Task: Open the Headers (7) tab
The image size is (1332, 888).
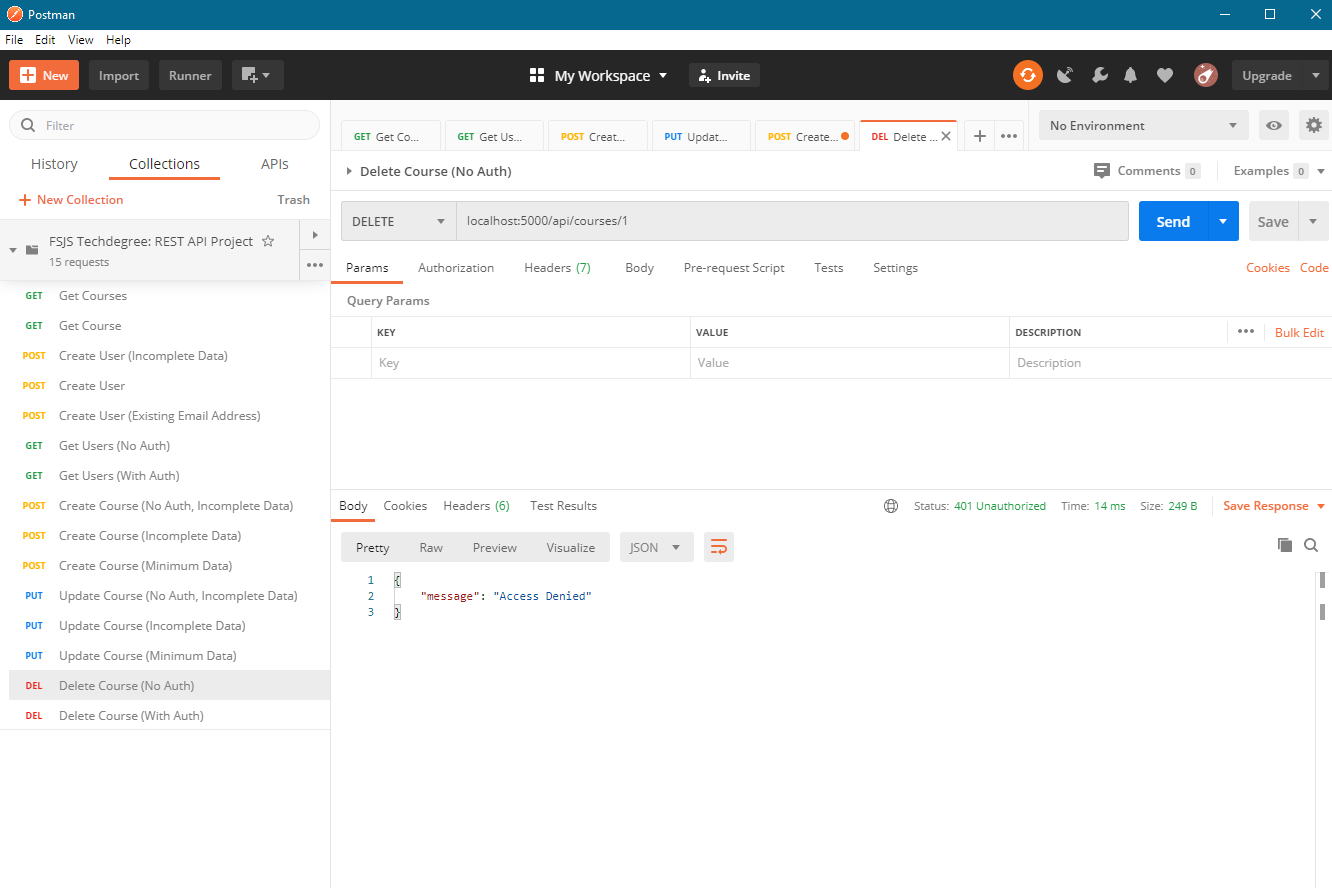Action: click(557, 267)
